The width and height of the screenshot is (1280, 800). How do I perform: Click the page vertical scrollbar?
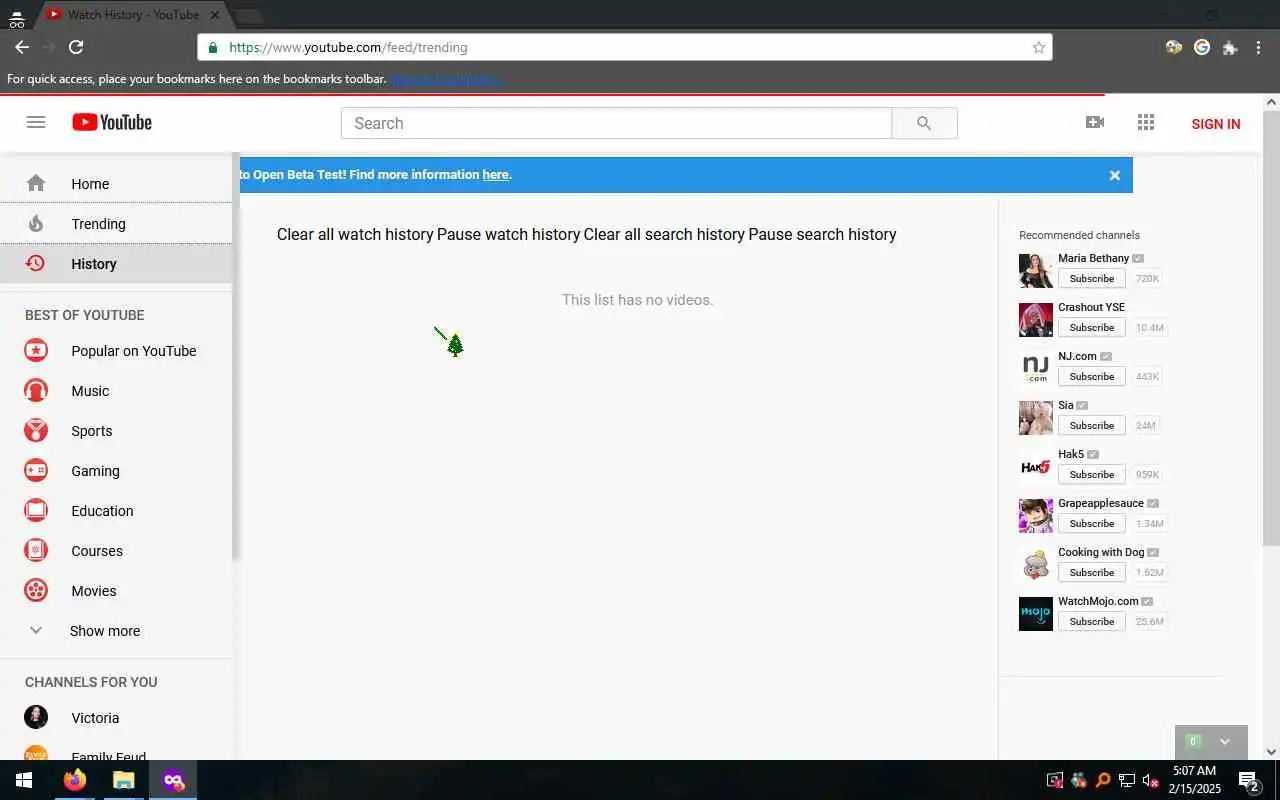click(x=1272, y=330)
